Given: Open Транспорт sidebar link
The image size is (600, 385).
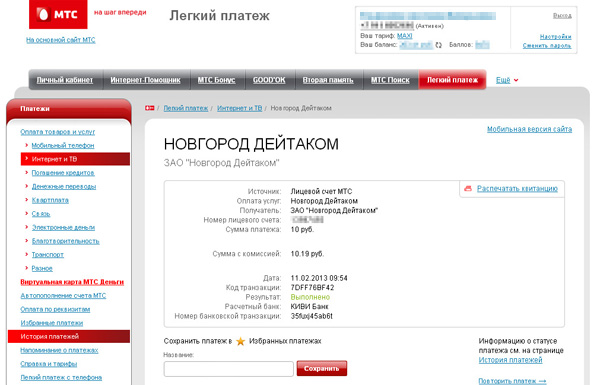Looking at the screenshot, I should [x=47, y=254].
